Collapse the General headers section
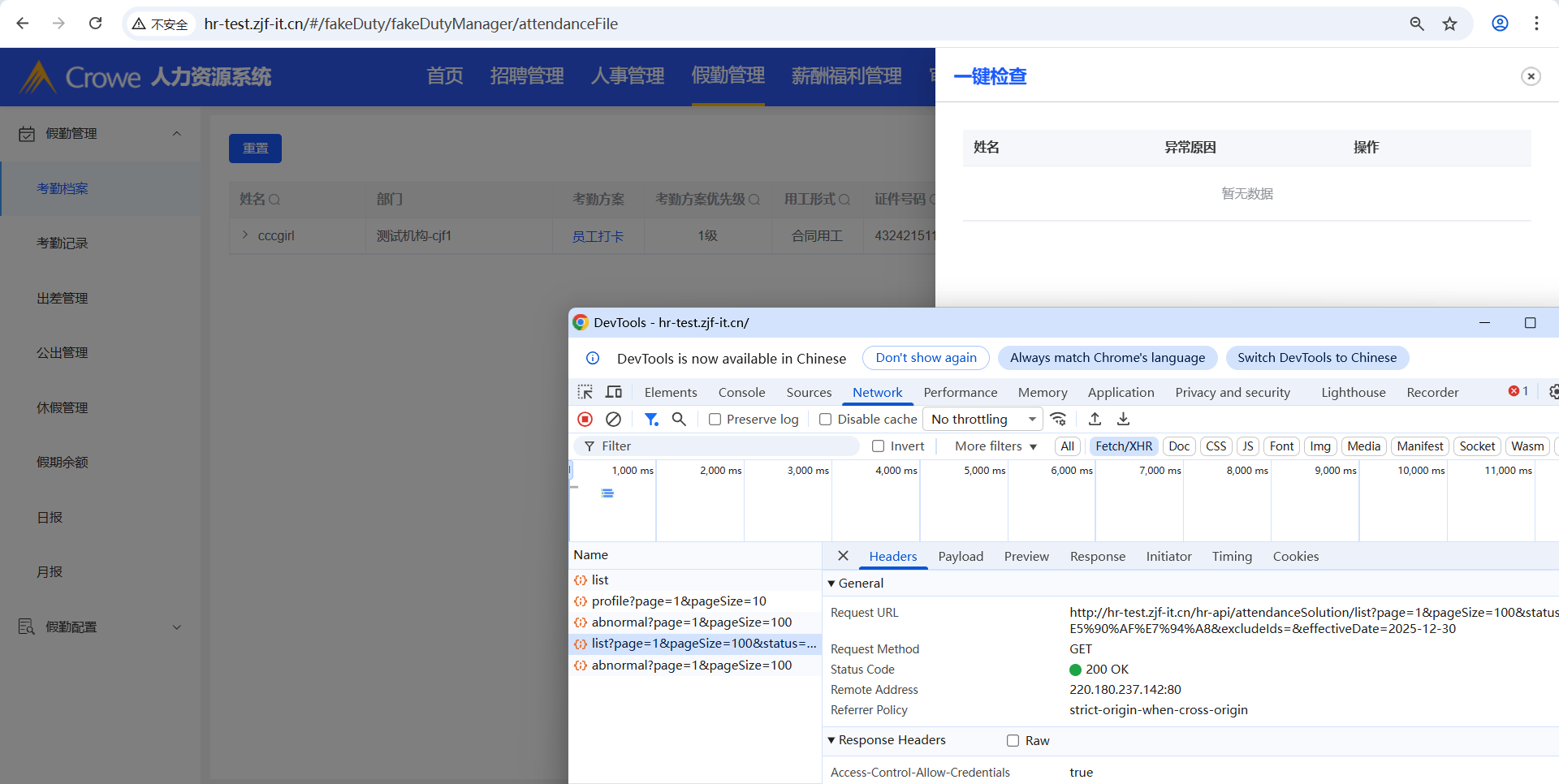The width and height of the screenshot is (1559, 784). [831, 584]
